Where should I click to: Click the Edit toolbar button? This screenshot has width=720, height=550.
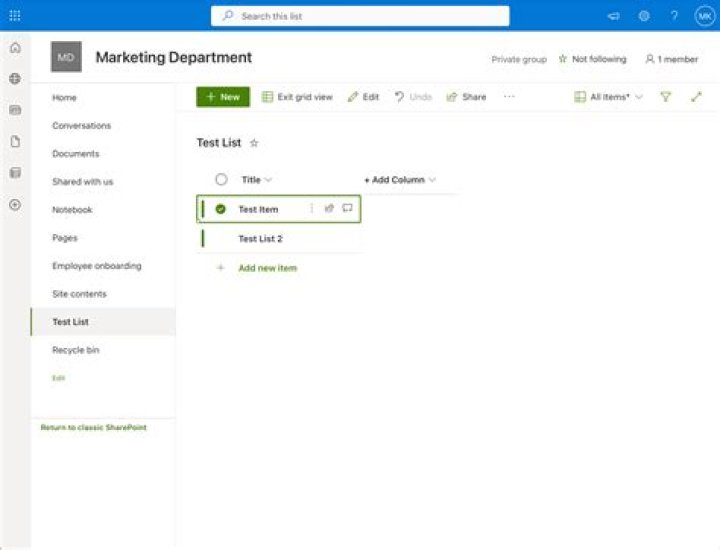pyautogui.click(x=363, y=97)
